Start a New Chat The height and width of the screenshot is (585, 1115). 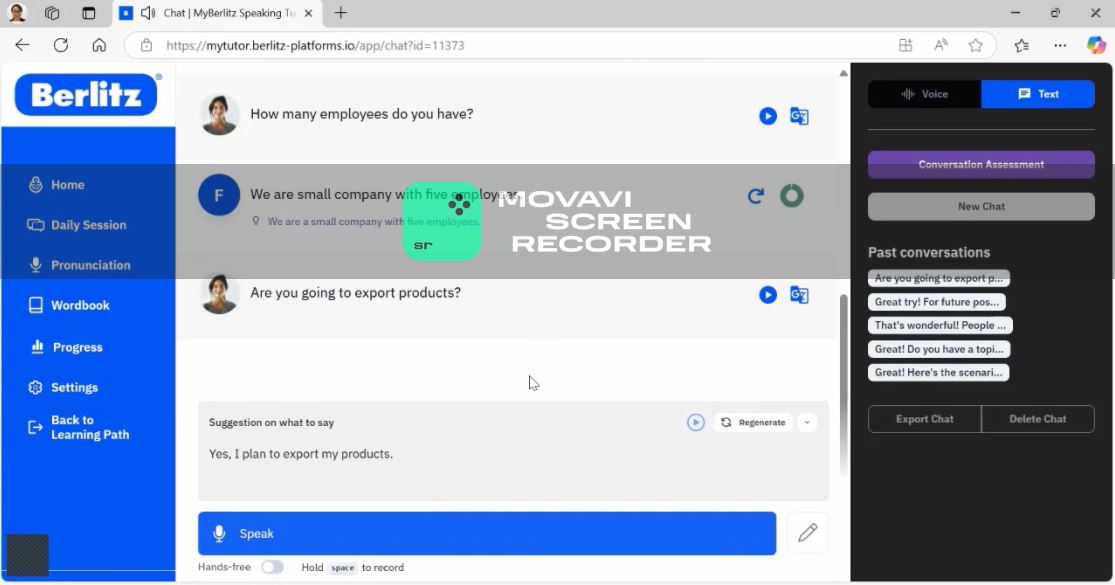point(981,206)
